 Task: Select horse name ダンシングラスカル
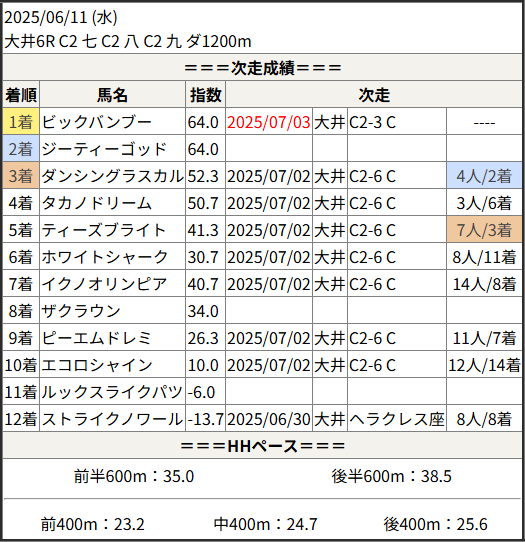click(113, 176)
